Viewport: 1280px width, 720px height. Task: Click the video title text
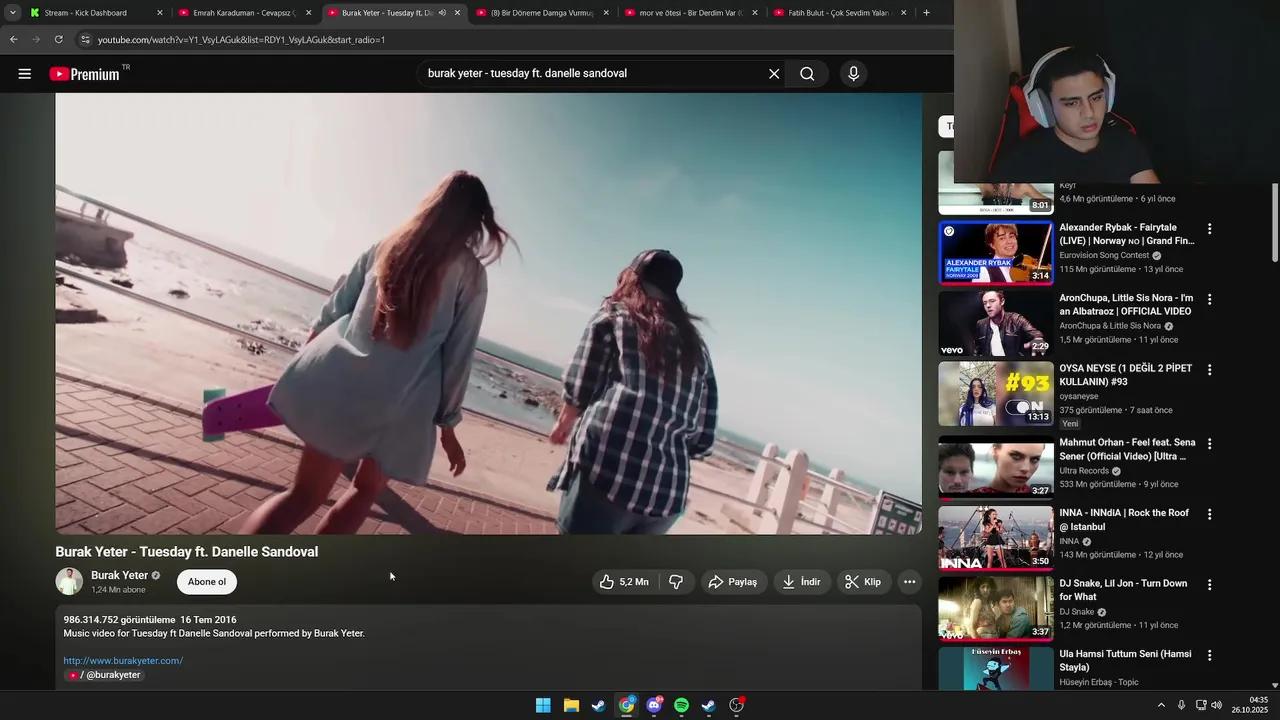(187, 552)
